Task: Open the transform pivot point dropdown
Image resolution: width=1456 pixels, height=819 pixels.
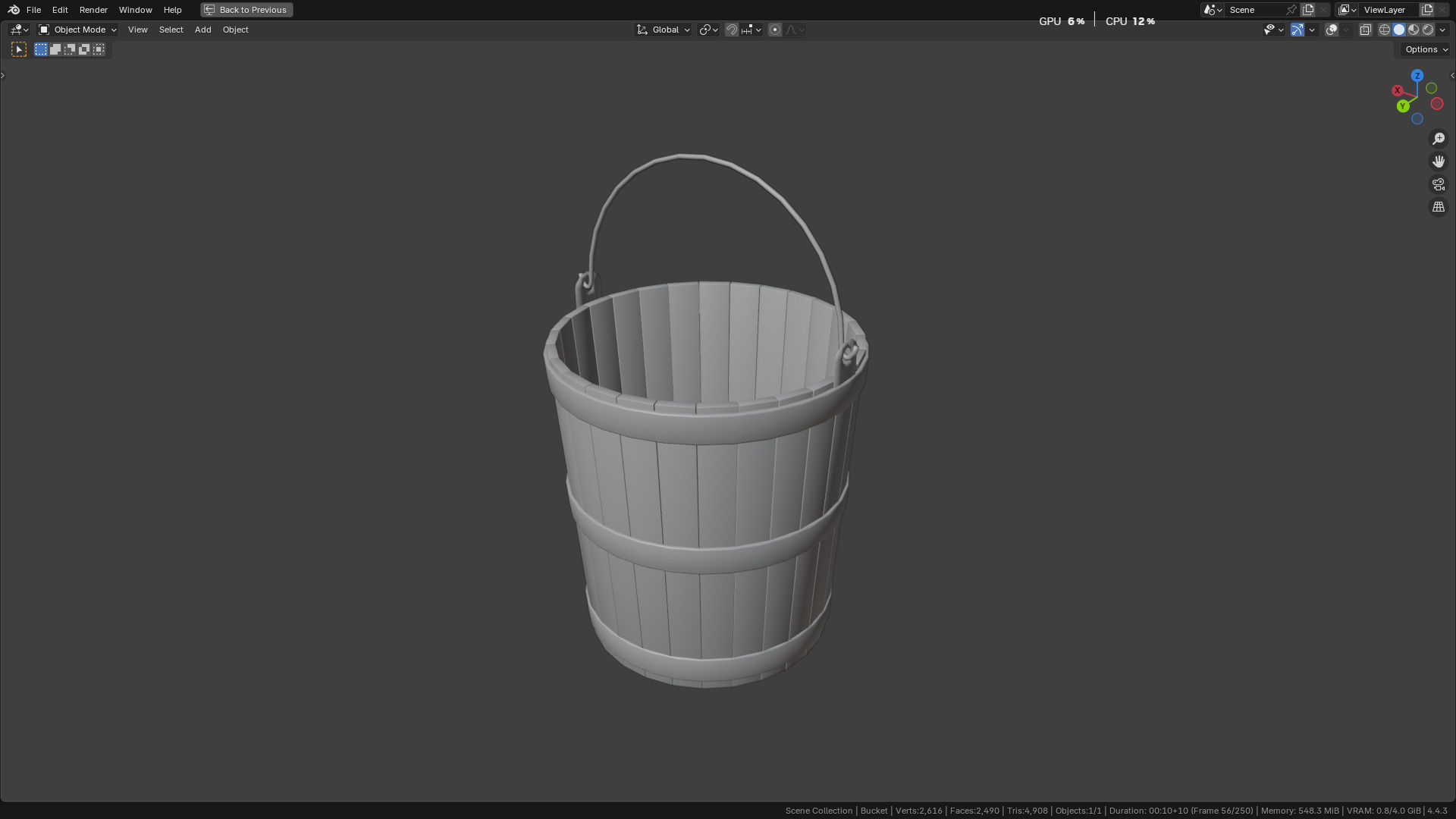Action: click(708, 30)
